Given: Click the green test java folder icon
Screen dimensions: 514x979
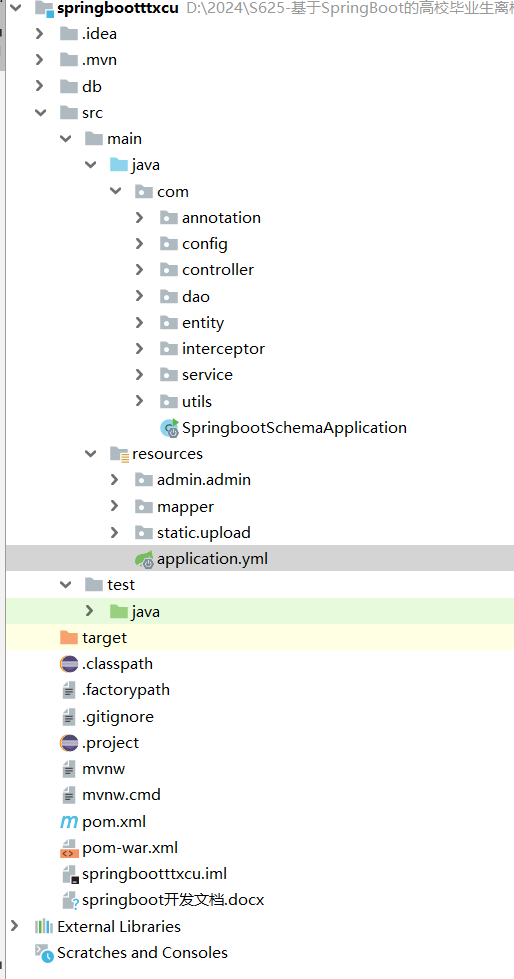Looking at the screenshot, I should (x=119, y=611).
